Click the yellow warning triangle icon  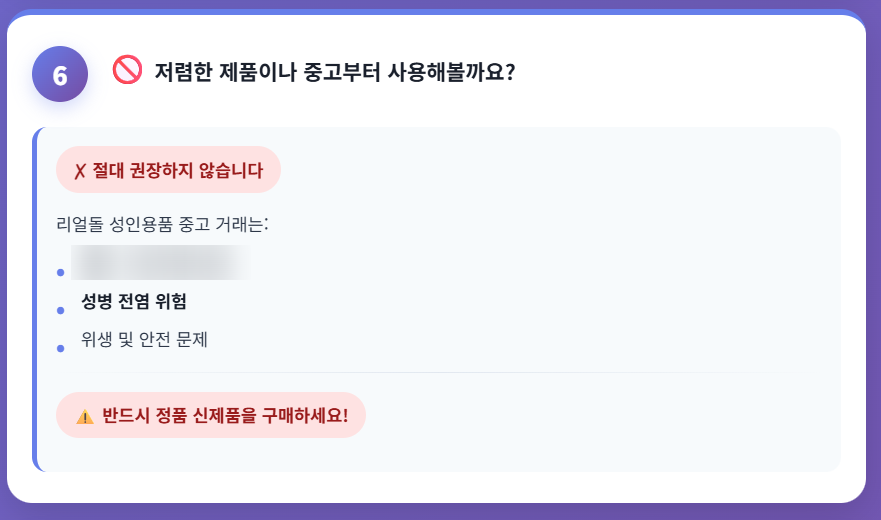[85, 416]
